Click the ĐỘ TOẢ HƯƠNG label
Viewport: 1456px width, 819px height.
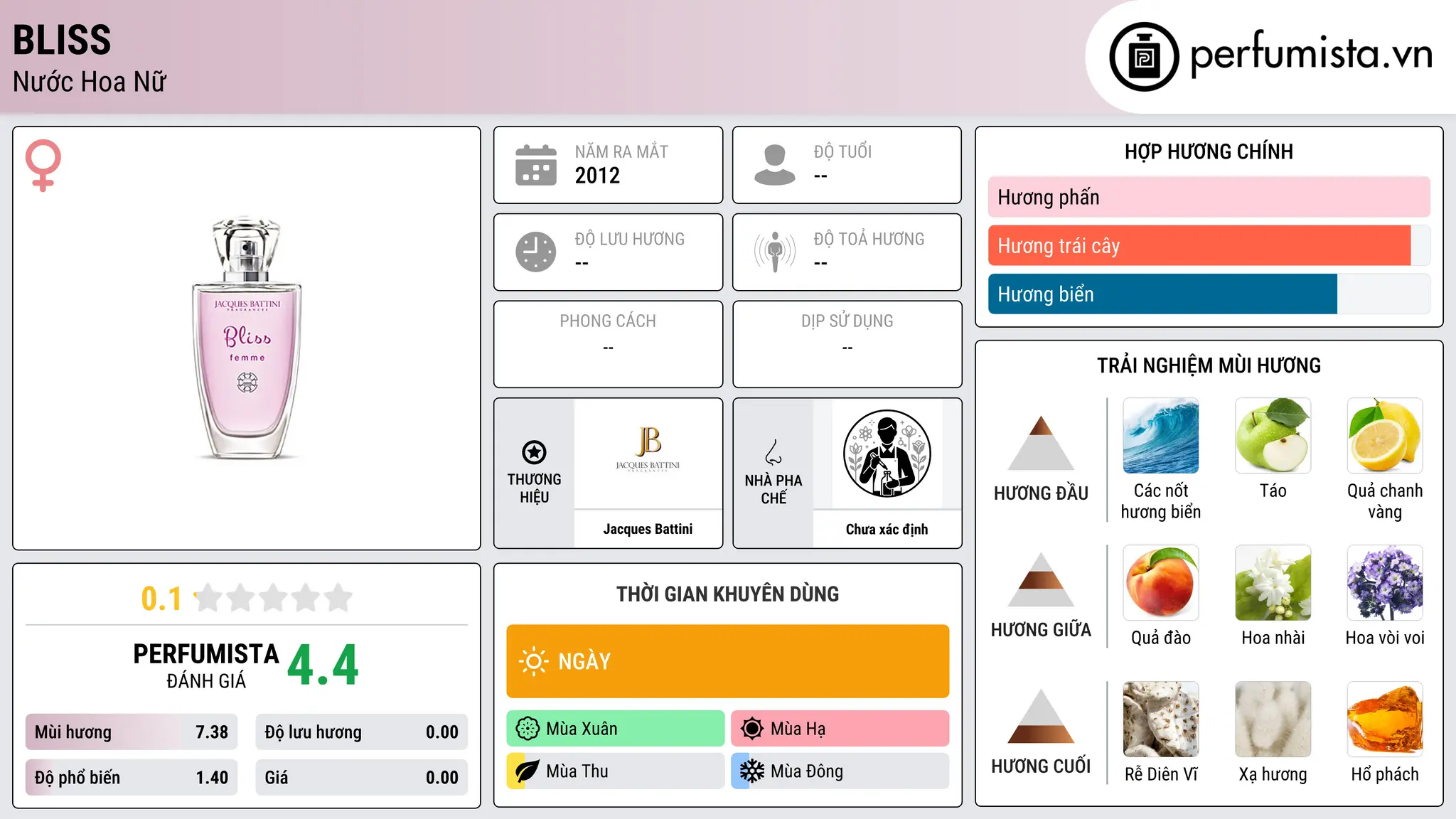coord(869,239)
